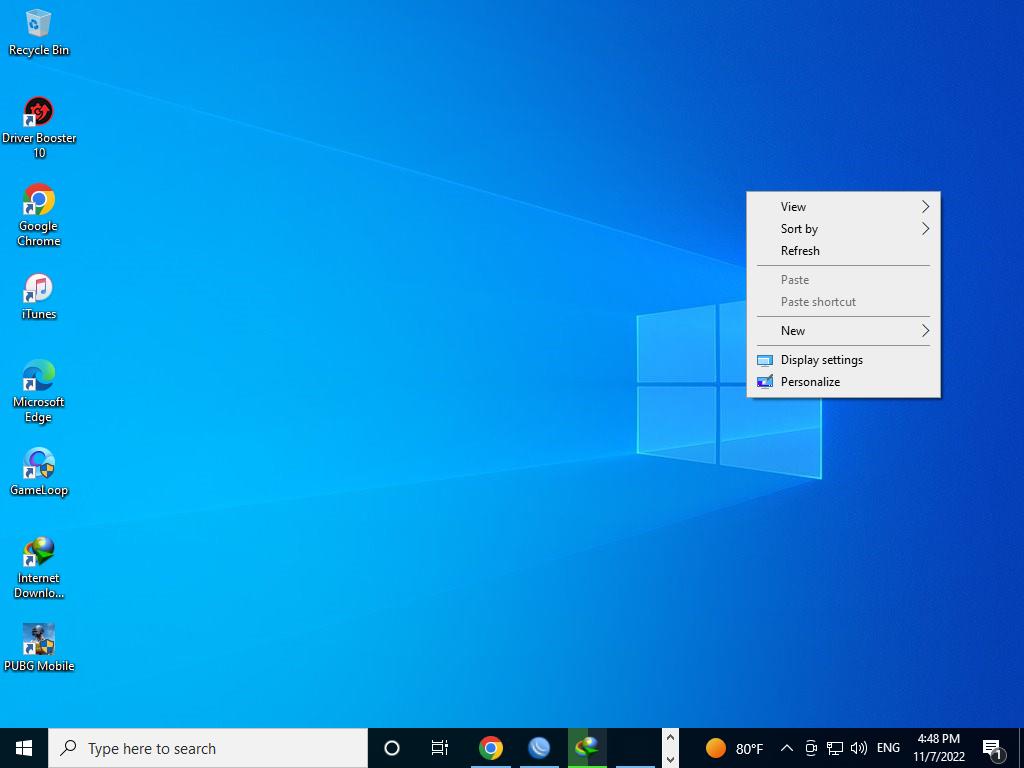The height and width of the screenshot is (768, 1024).
Task: Click the Windows Start button
Action: coord(24,748)
